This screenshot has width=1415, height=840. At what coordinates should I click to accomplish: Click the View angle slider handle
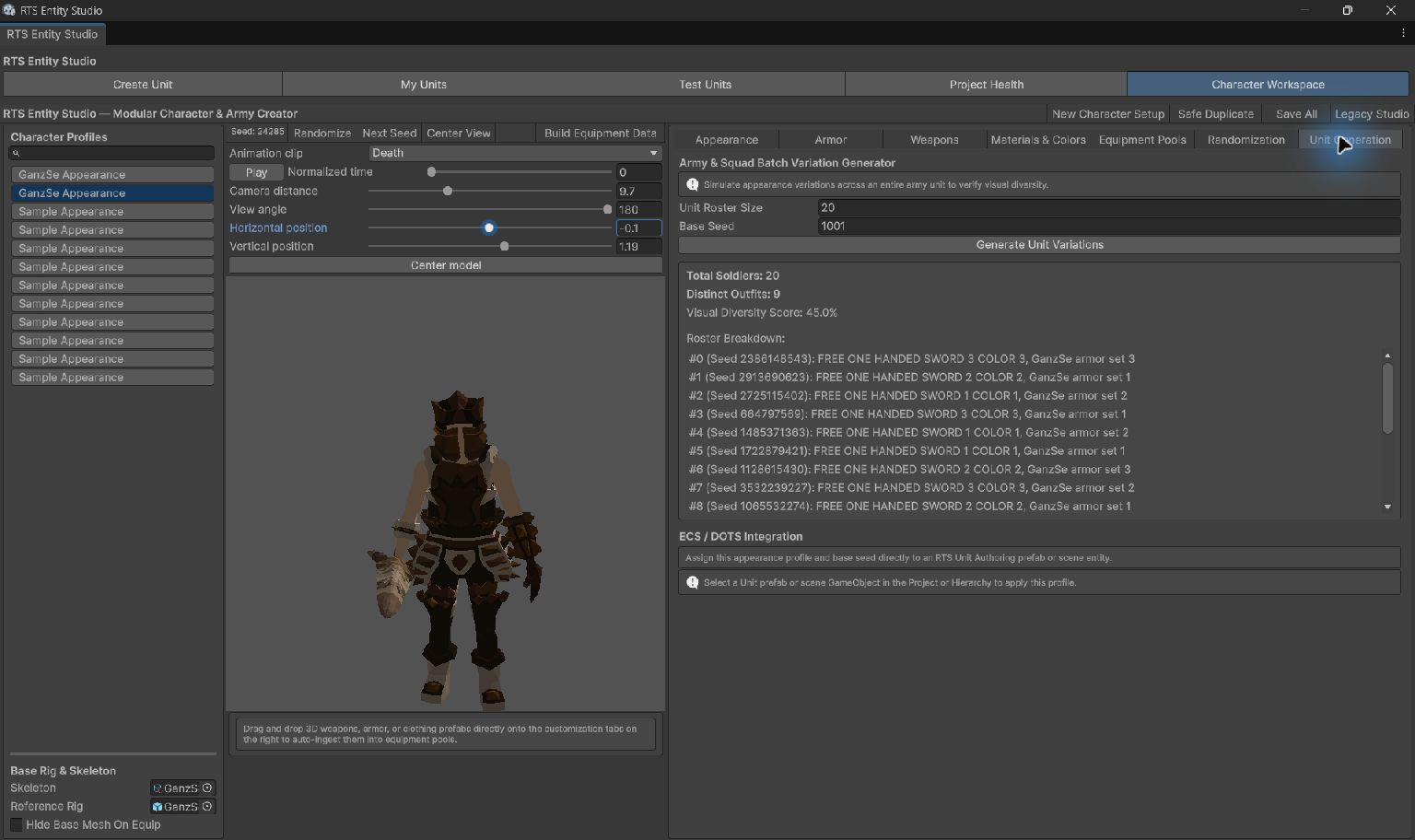pos(607,209)
